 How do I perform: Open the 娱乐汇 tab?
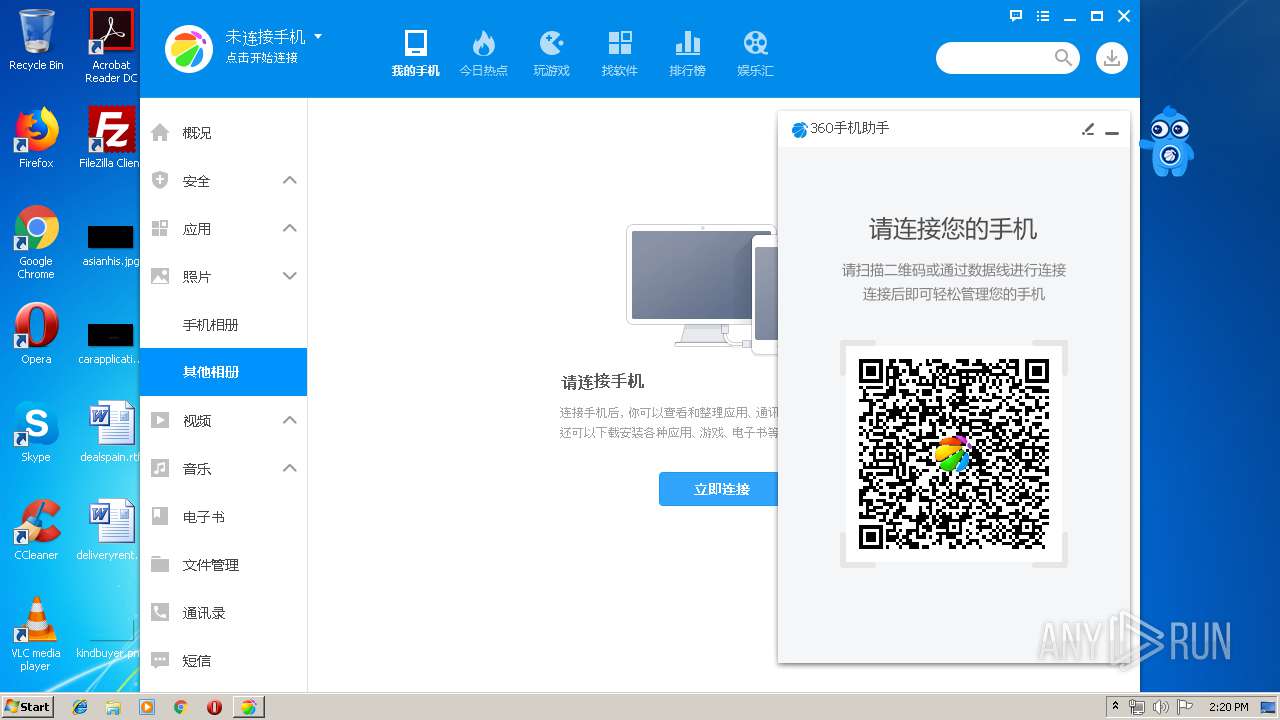tap(755, 53)
